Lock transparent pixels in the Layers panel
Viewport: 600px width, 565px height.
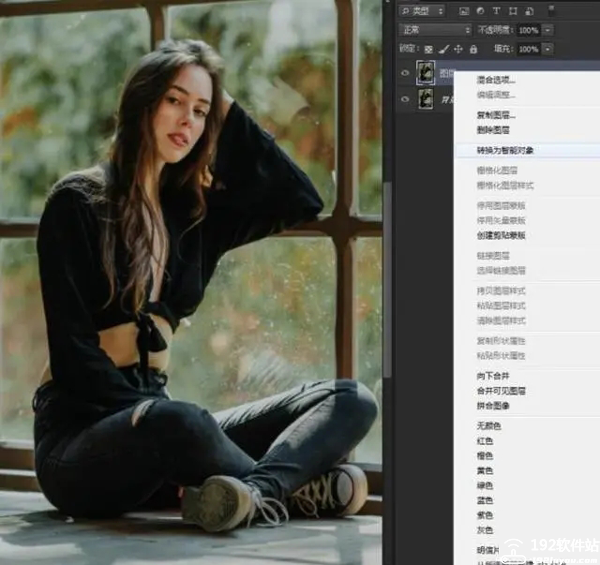click(430, 48)
